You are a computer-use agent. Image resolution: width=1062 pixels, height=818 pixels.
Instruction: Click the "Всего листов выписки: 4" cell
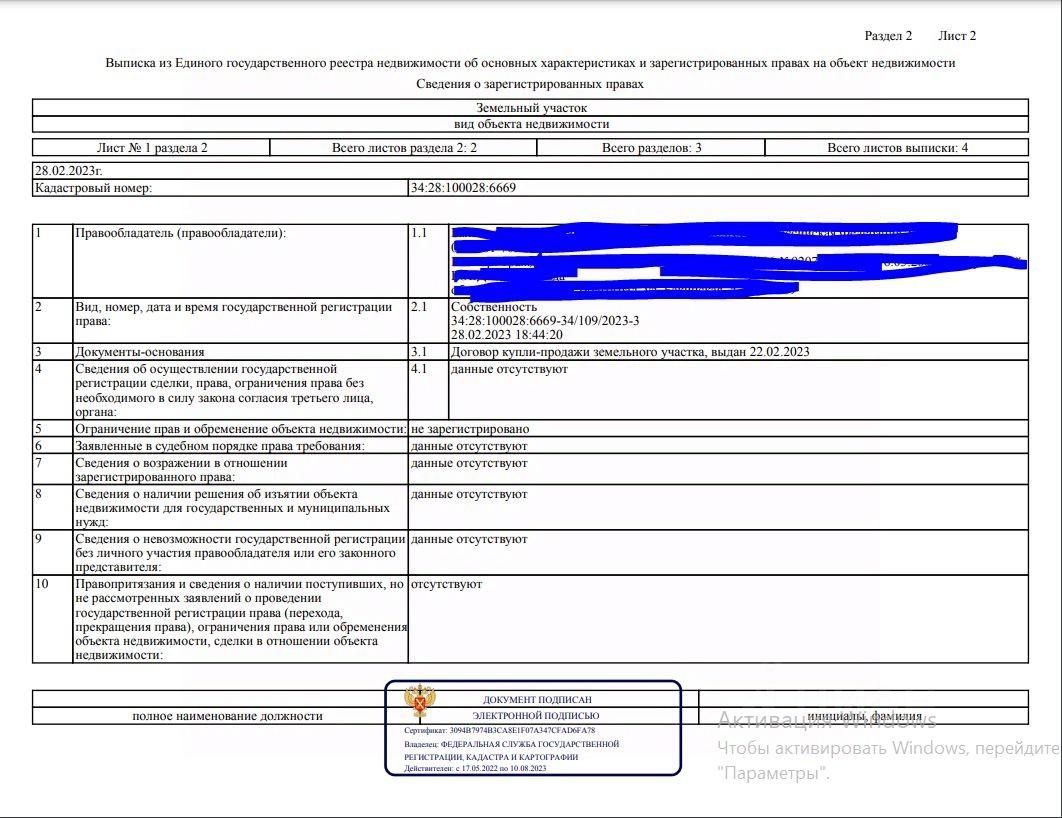click(897, 148)
